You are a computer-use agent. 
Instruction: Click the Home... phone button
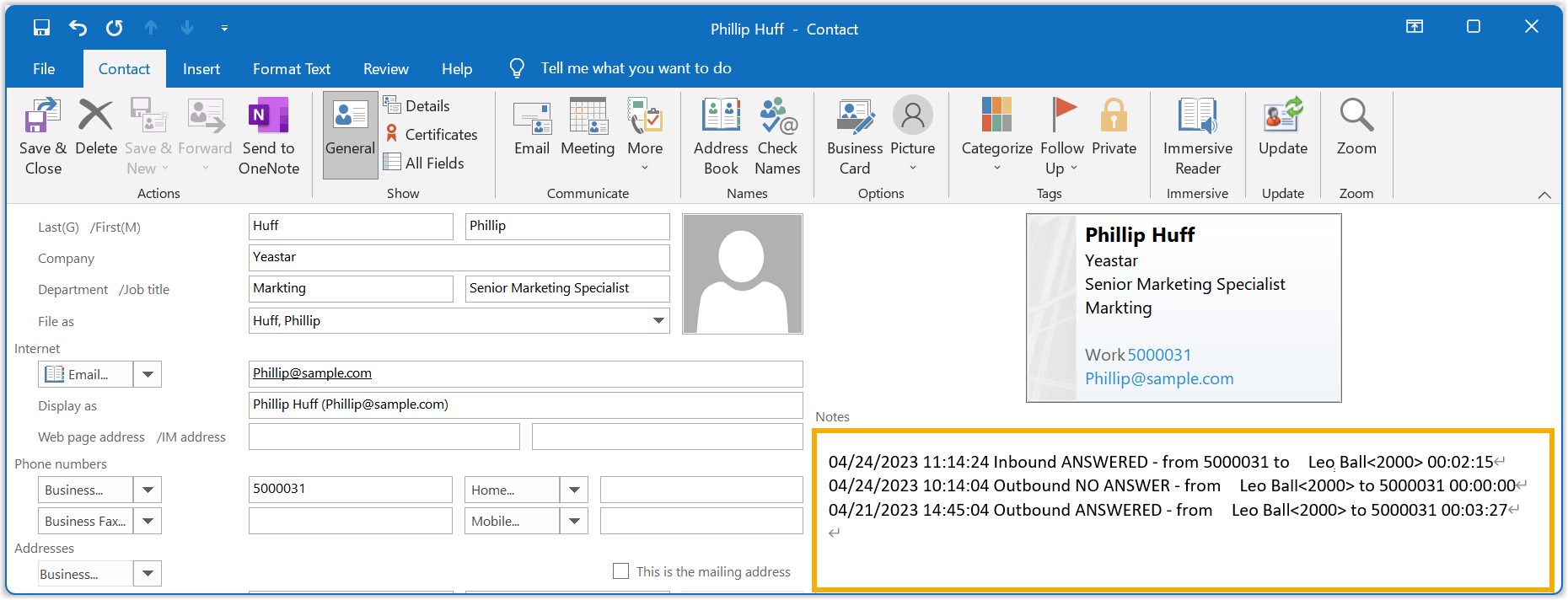click(x=513, y=490)
